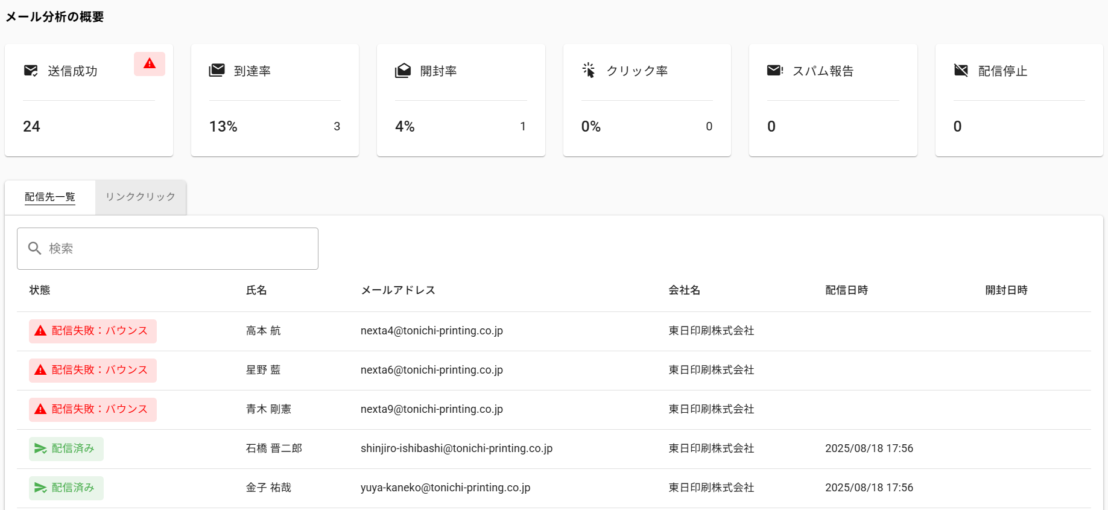Click the スパム報告 mail alert icon
This screenshot has width=1108, height=510.
click(774, 71)
